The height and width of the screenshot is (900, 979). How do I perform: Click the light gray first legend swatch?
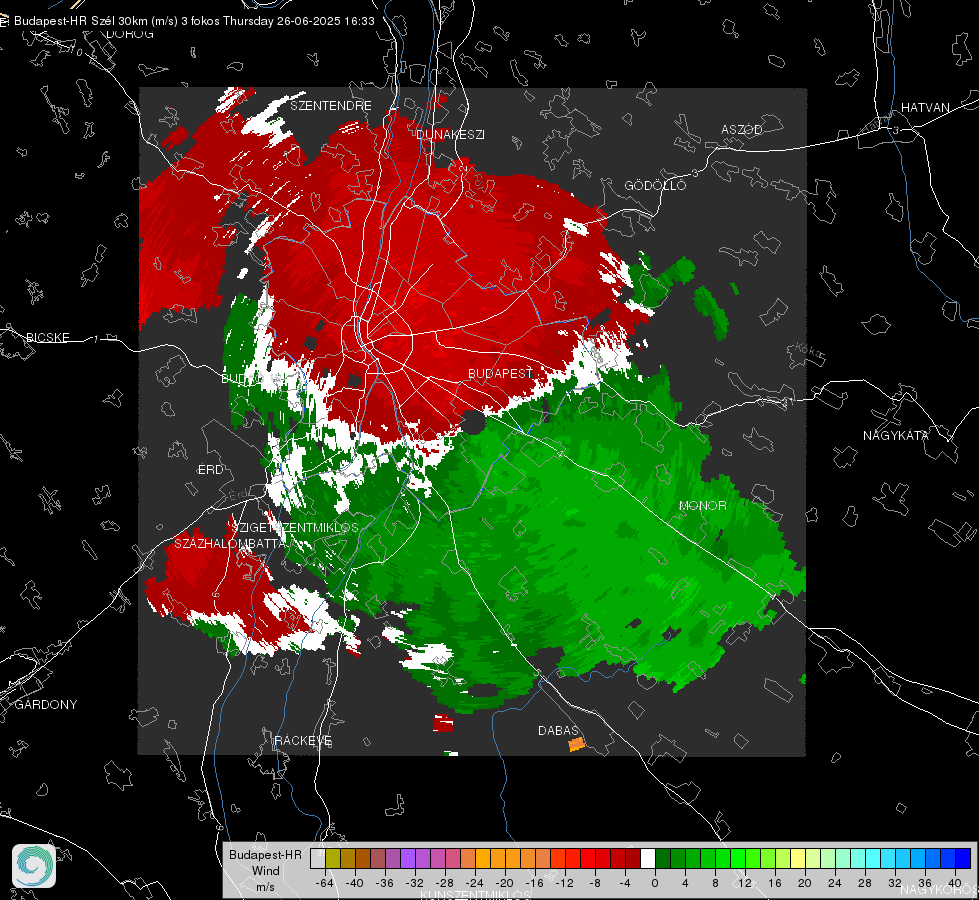[x=318, y=858]
